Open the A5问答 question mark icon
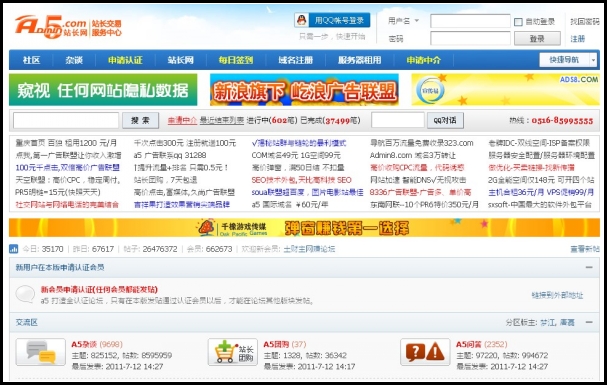 coord(425,352)
